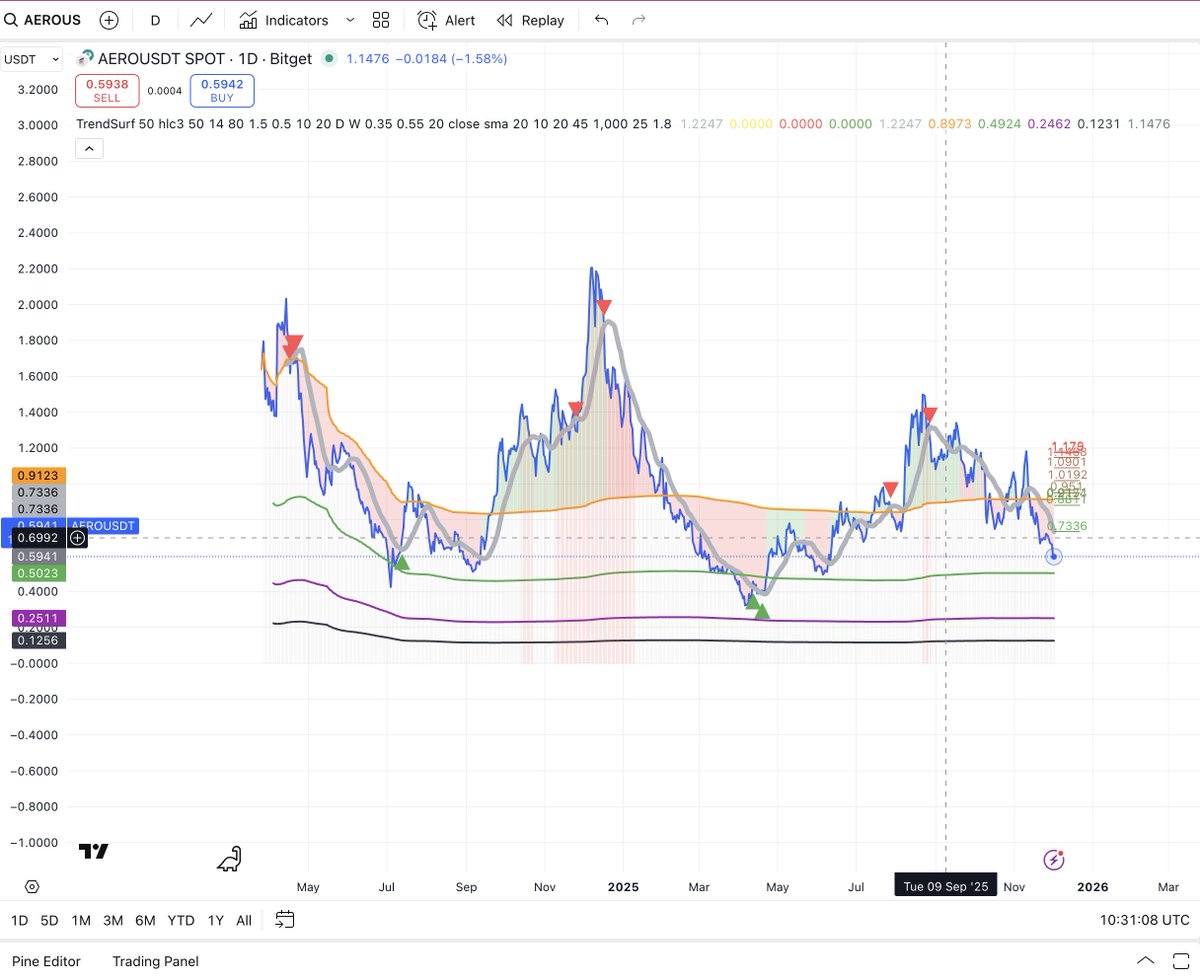The width and height of the screenshot is (1200, 980).
Task: Collapse the TrendSurf indicator legend
Action: pyautogui.click(x=89, y=148)
